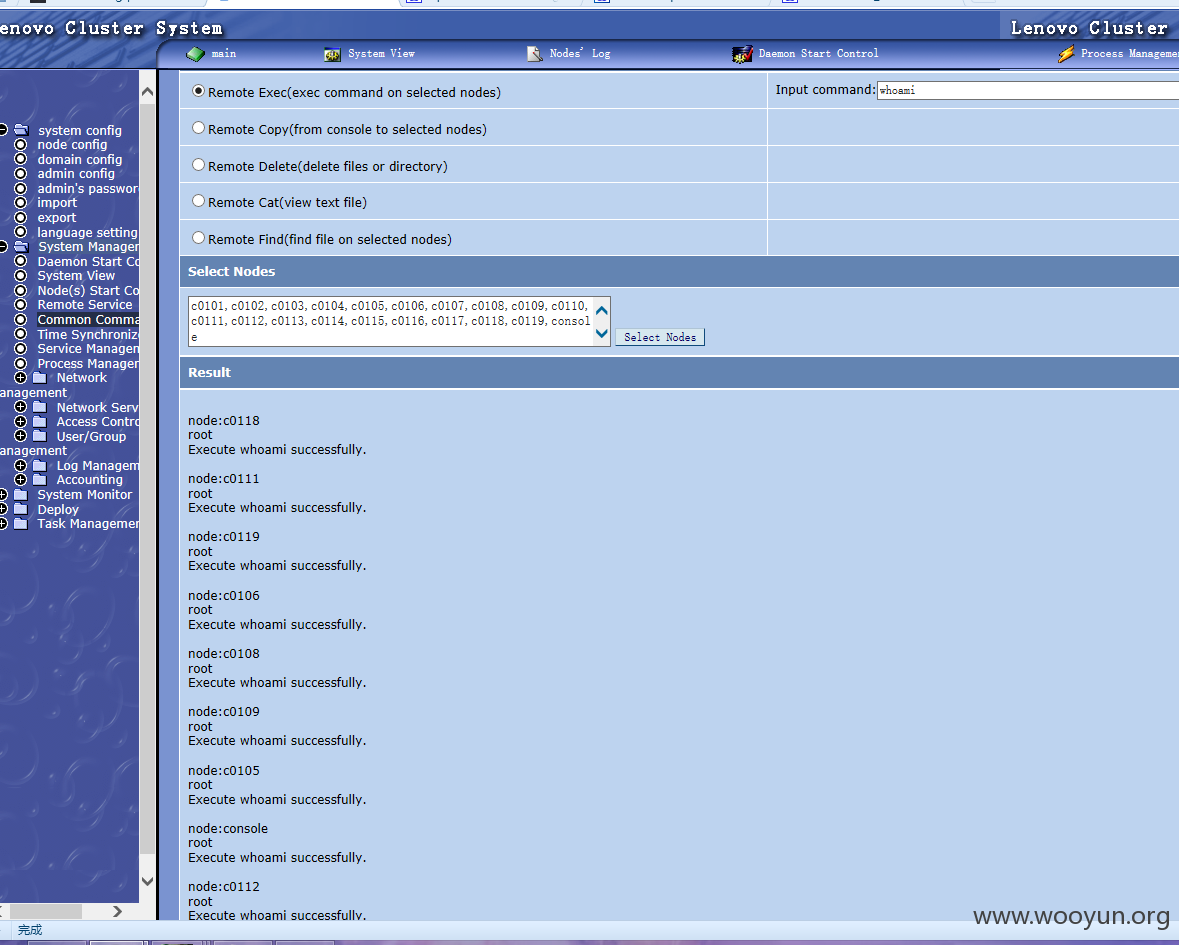Select the Remote Find radio button
The image size is (1179, 945).
point(199,238)
